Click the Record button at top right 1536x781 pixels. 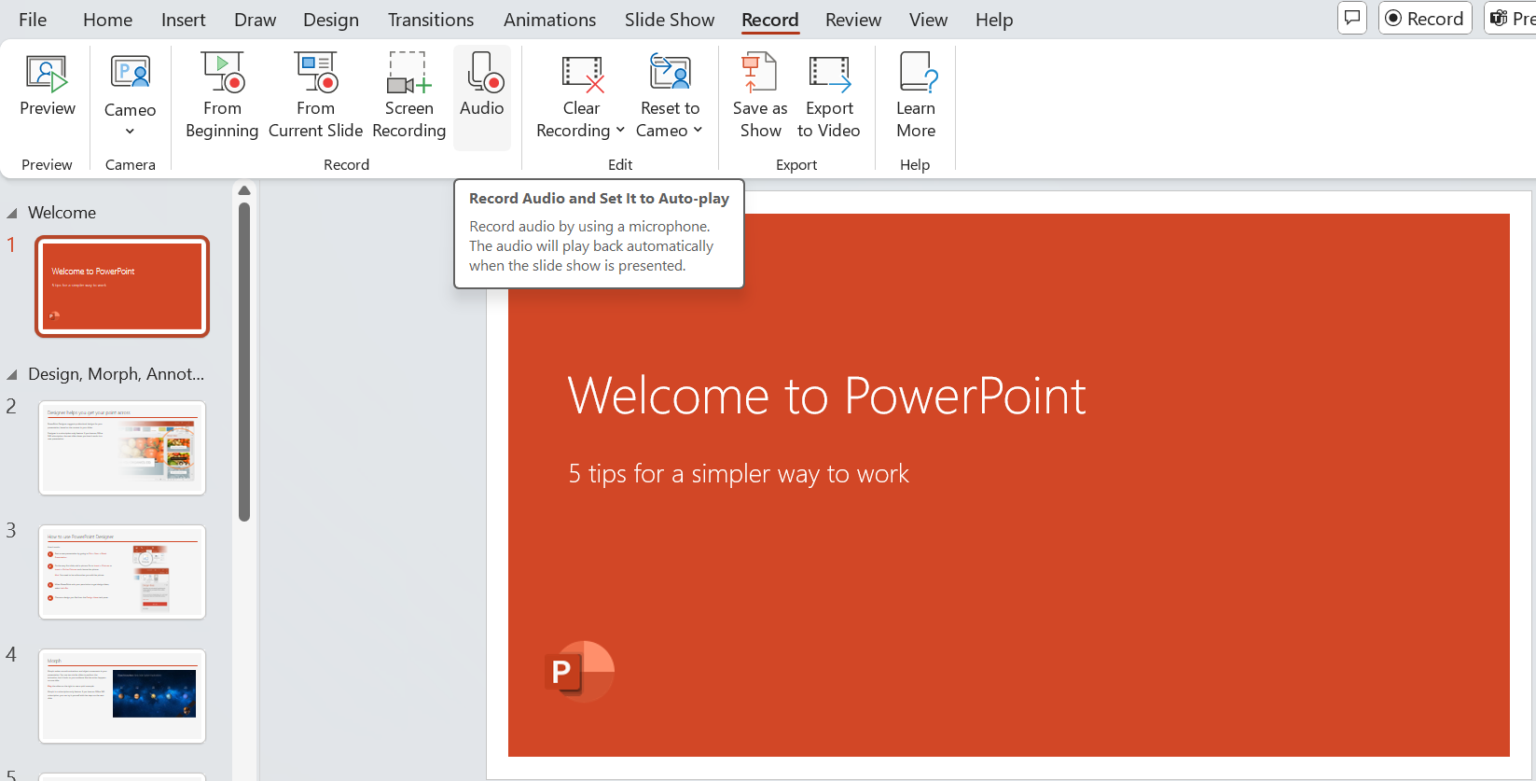(x=1424, y=17)
